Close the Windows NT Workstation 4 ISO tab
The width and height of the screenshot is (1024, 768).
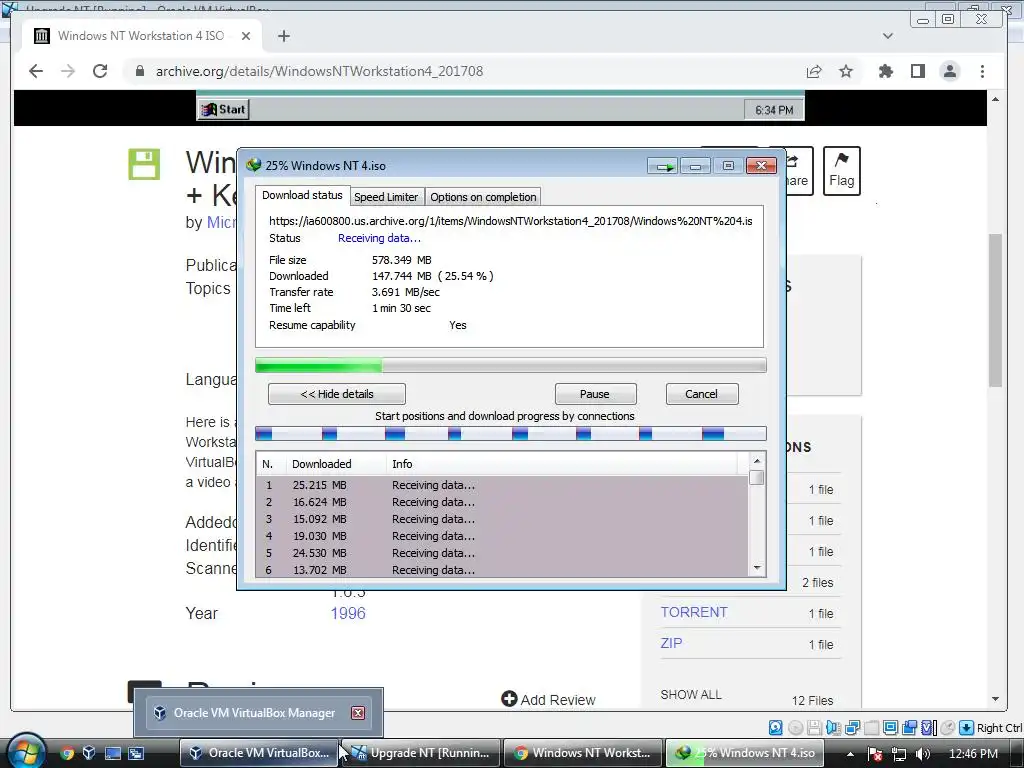[246, 36]
